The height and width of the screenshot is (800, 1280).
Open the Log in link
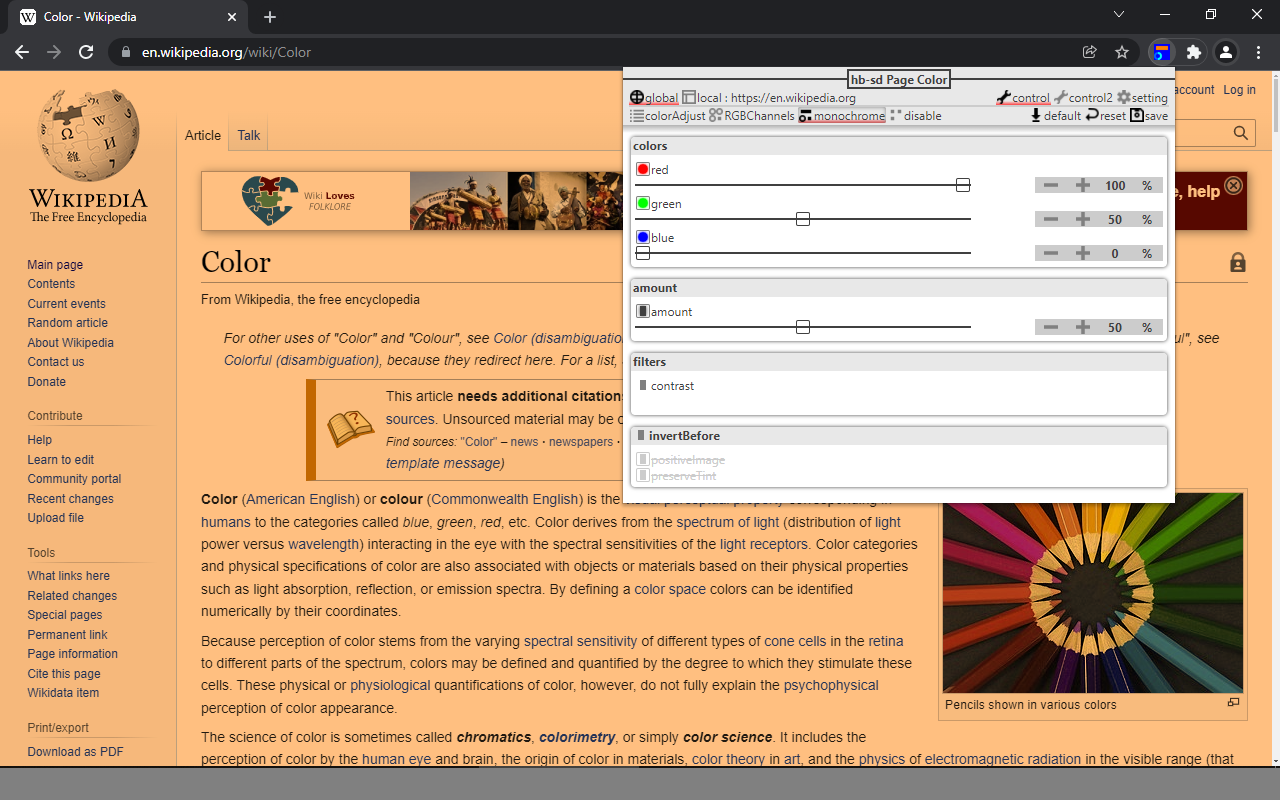(1239, 90)
